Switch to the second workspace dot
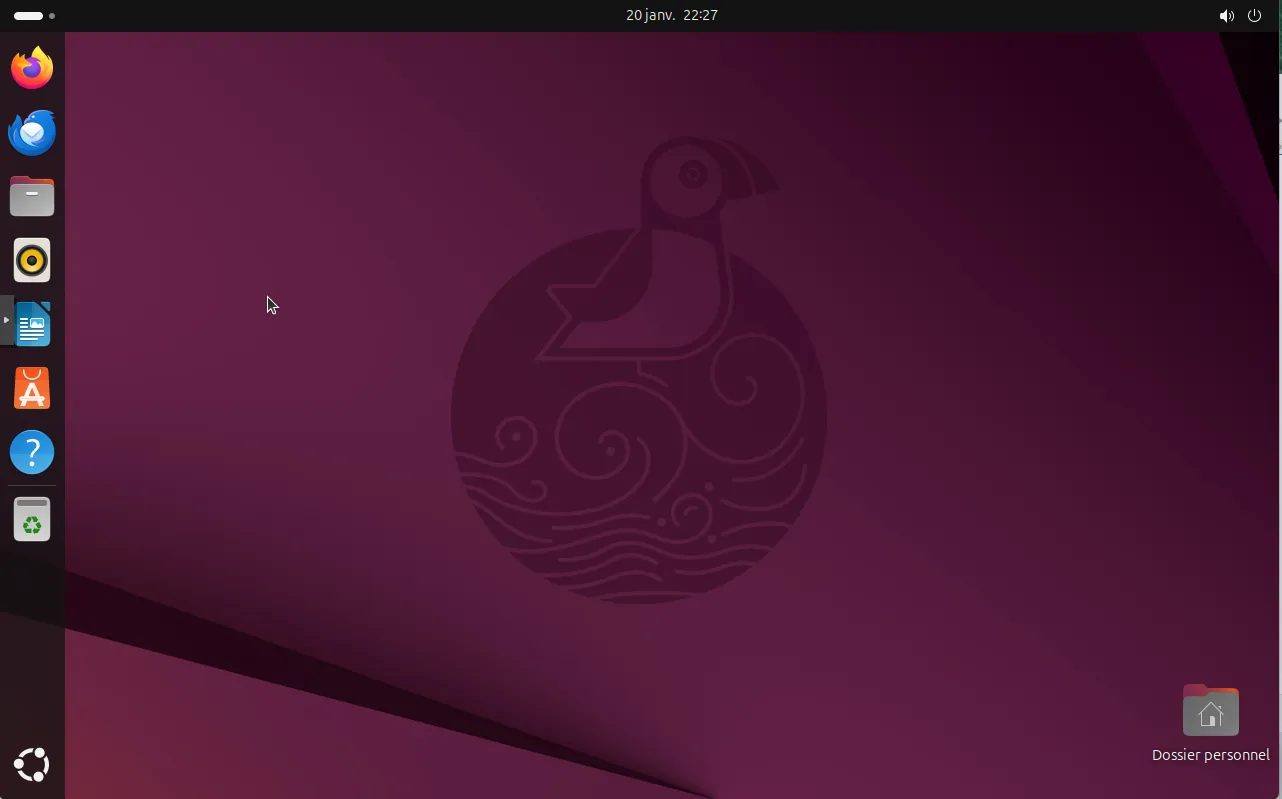 tap(52, 16)
